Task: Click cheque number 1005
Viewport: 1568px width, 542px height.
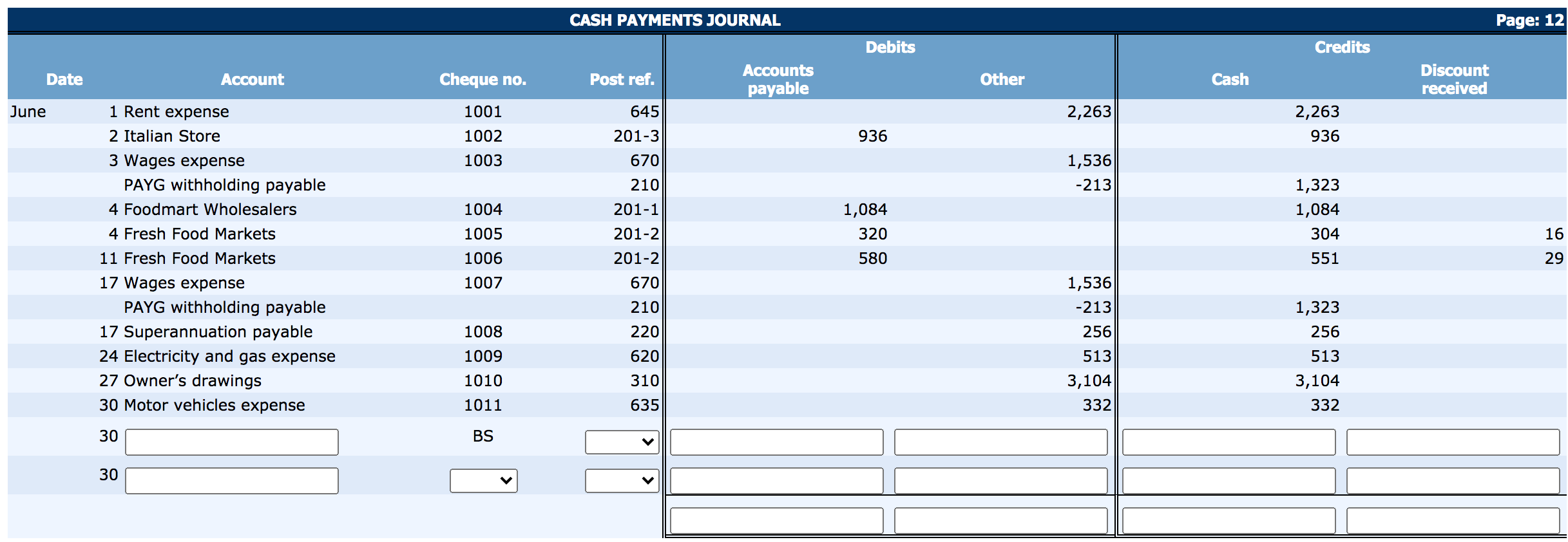Action: [483, 234]
